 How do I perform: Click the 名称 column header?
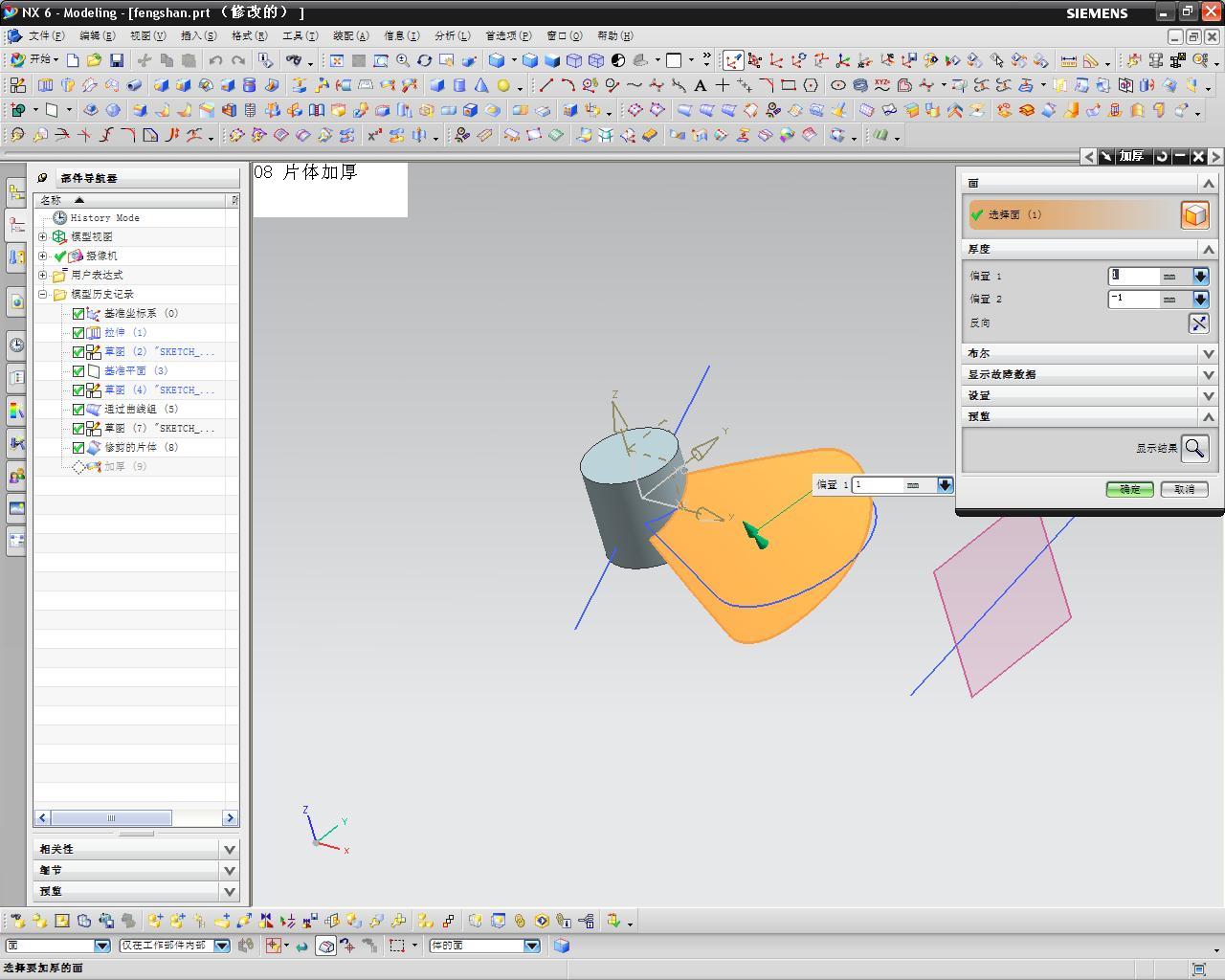click(132, 200)
